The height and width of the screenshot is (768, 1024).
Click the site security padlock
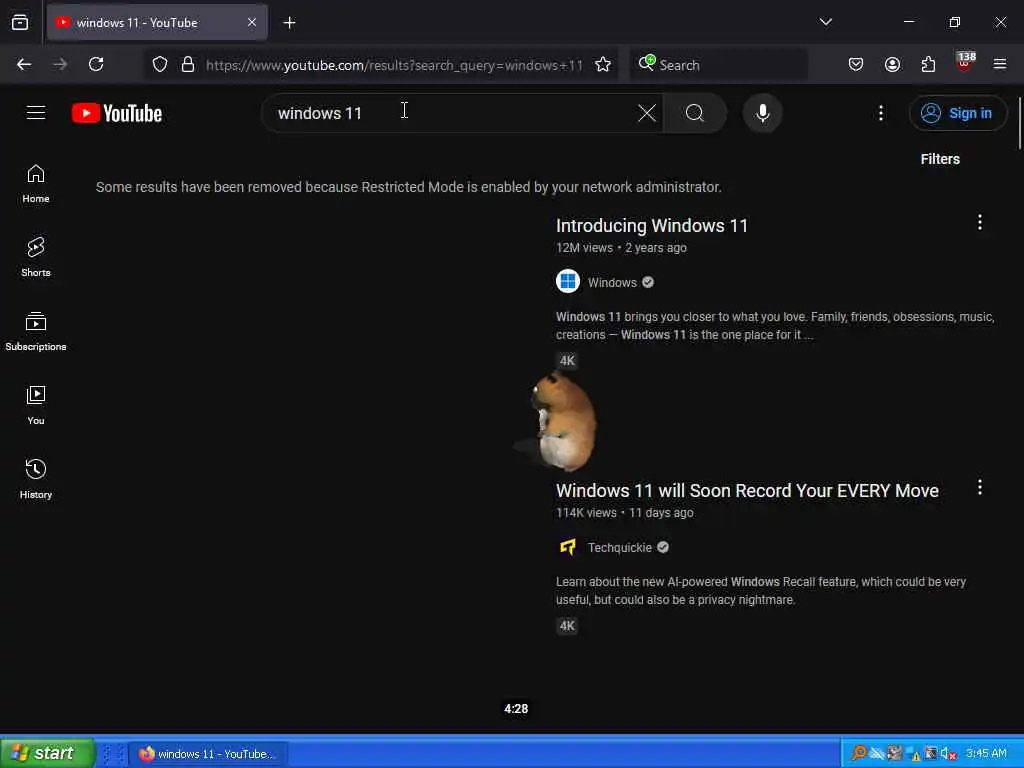click(x=188, y=64)
